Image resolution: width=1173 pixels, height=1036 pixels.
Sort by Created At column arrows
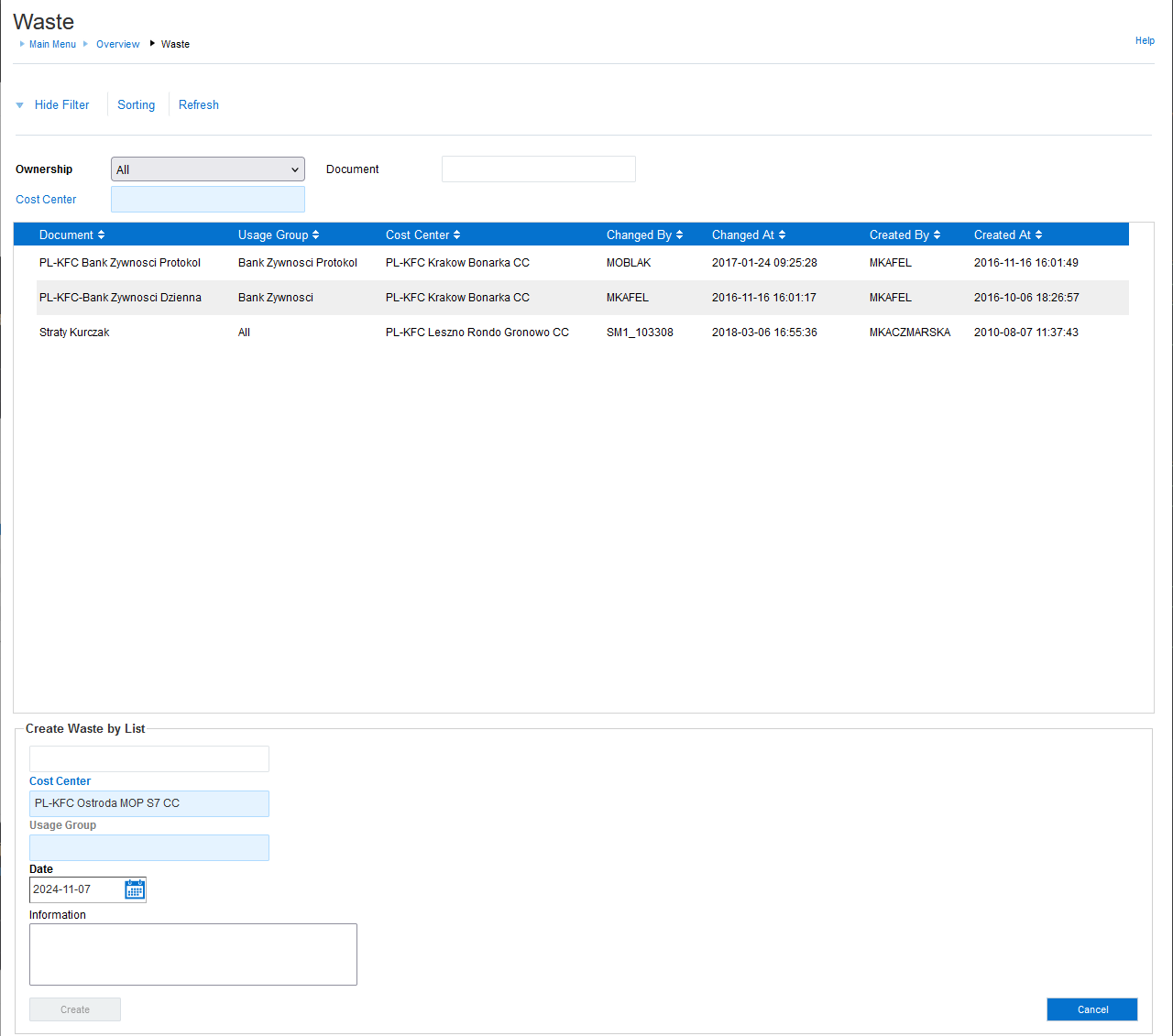click(1039, 235)
